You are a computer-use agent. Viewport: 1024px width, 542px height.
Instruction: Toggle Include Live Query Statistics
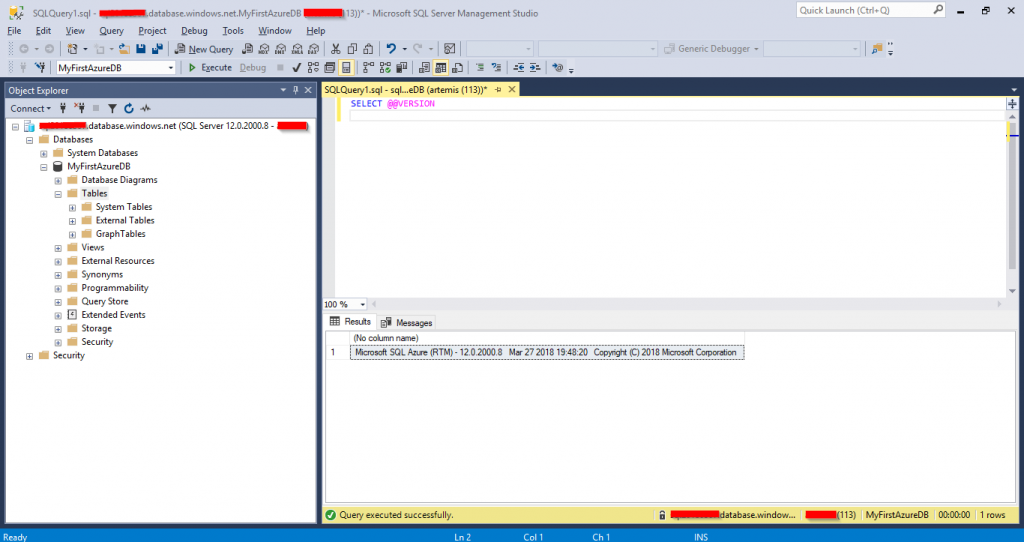point(385,67)
